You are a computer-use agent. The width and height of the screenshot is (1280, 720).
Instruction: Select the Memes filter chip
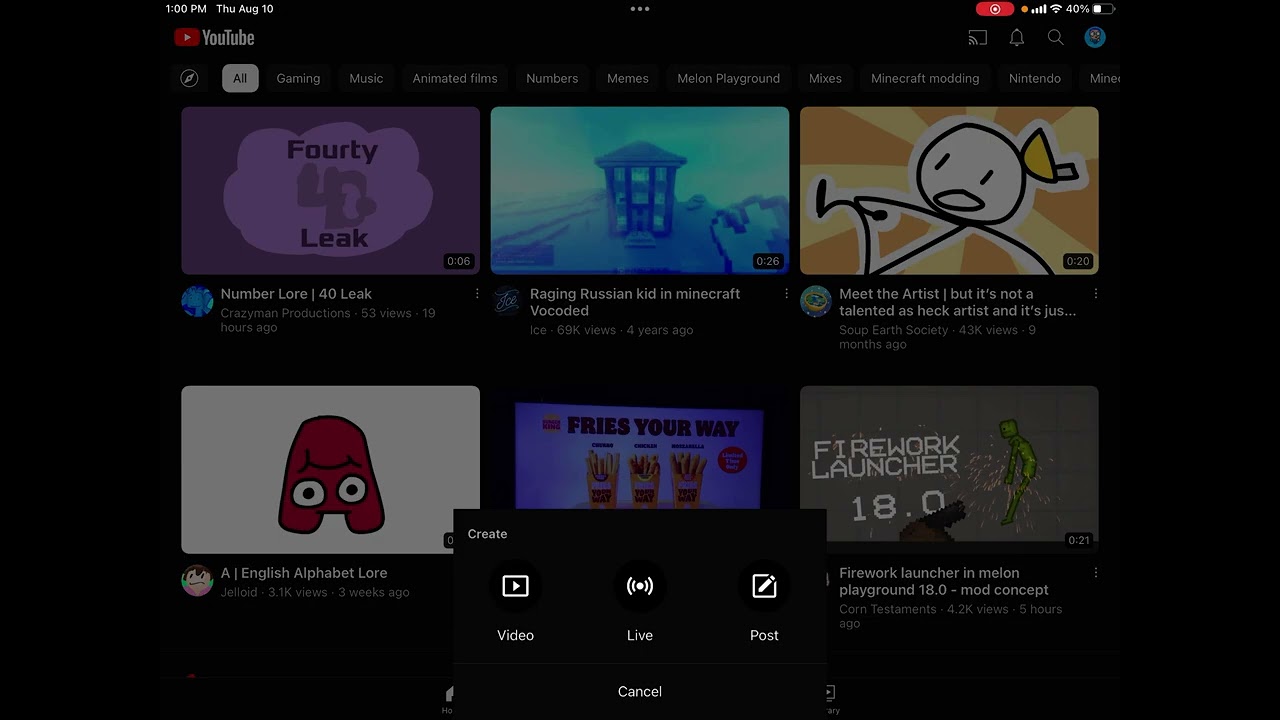(628, 78)
